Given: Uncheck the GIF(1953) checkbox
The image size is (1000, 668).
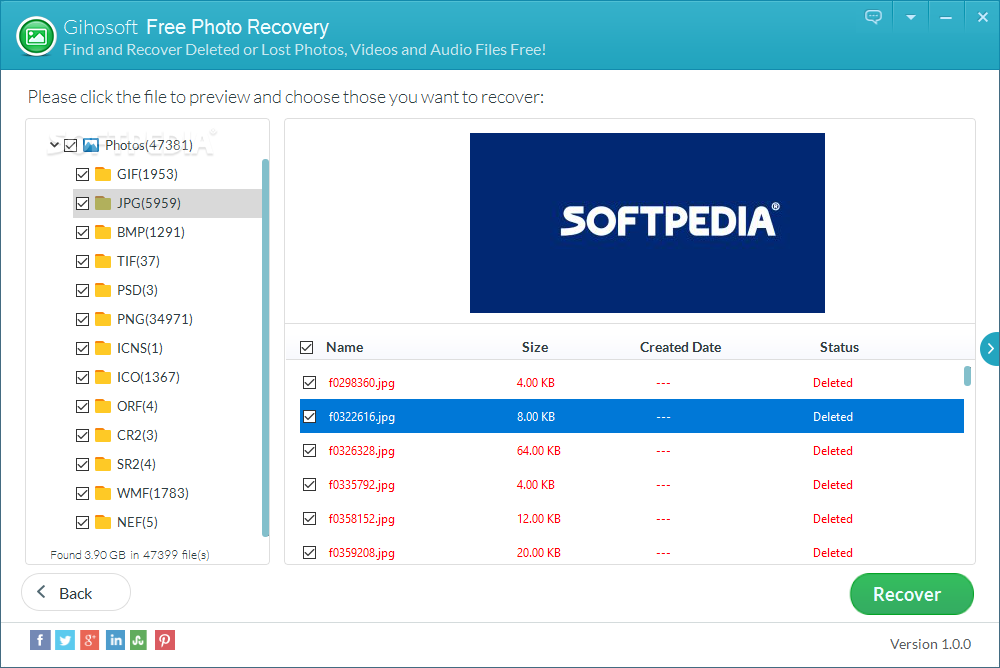Looking at the screenshot, I should [x=82, y=174].
